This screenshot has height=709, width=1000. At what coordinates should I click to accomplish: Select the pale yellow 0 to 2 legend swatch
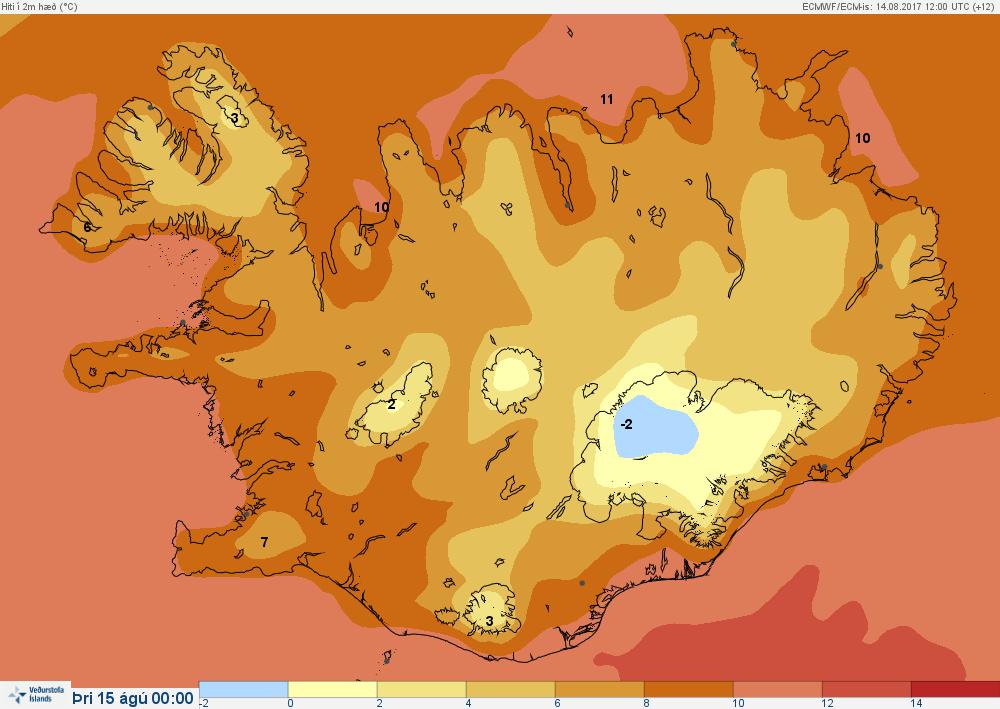(332, 689)
